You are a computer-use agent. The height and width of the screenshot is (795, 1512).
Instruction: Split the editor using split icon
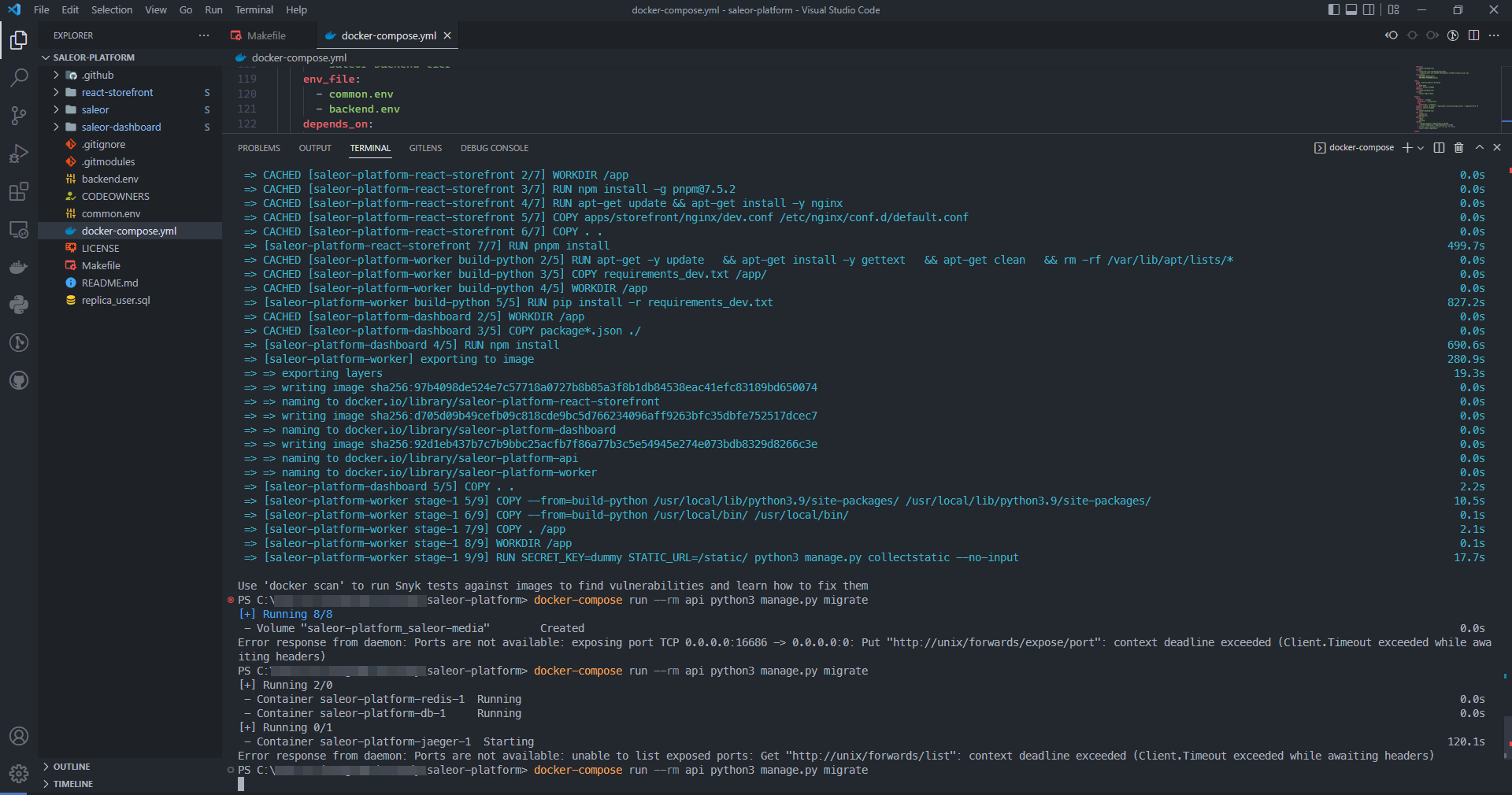1474,35
